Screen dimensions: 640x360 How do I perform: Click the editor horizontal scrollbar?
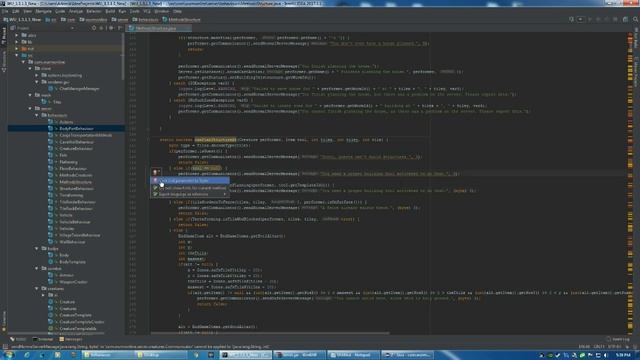click(x=269, y=333)
